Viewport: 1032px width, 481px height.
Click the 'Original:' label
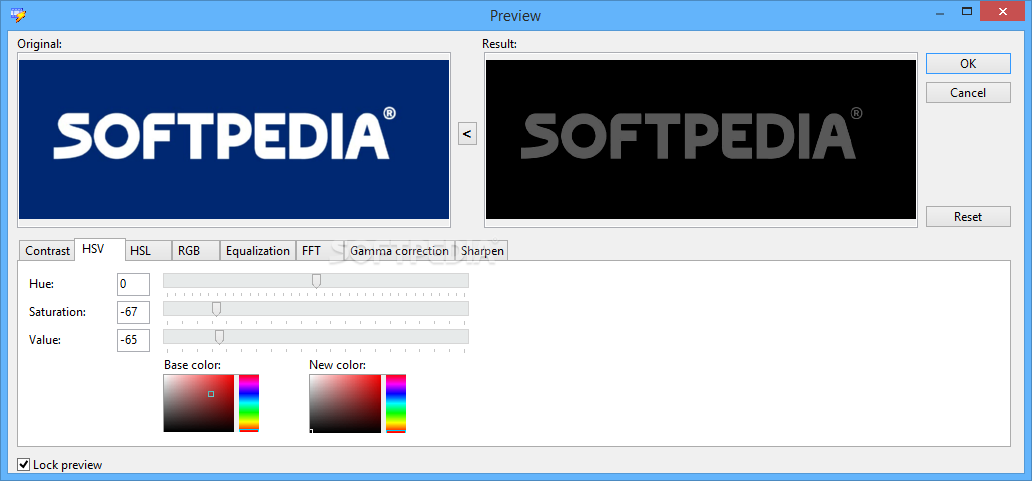point(39,44)
